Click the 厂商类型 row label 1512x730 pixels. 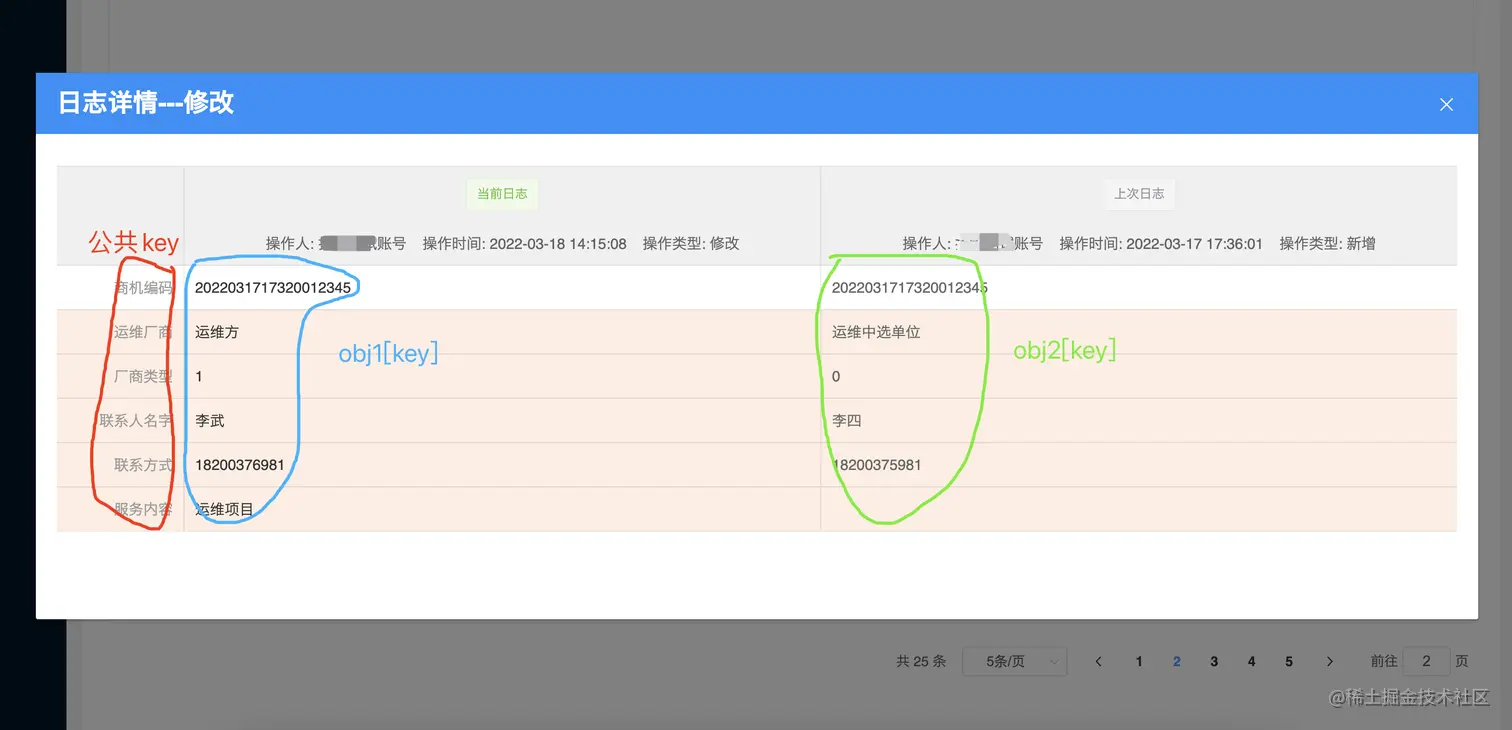pyautogui.click(x=143, y=377)
